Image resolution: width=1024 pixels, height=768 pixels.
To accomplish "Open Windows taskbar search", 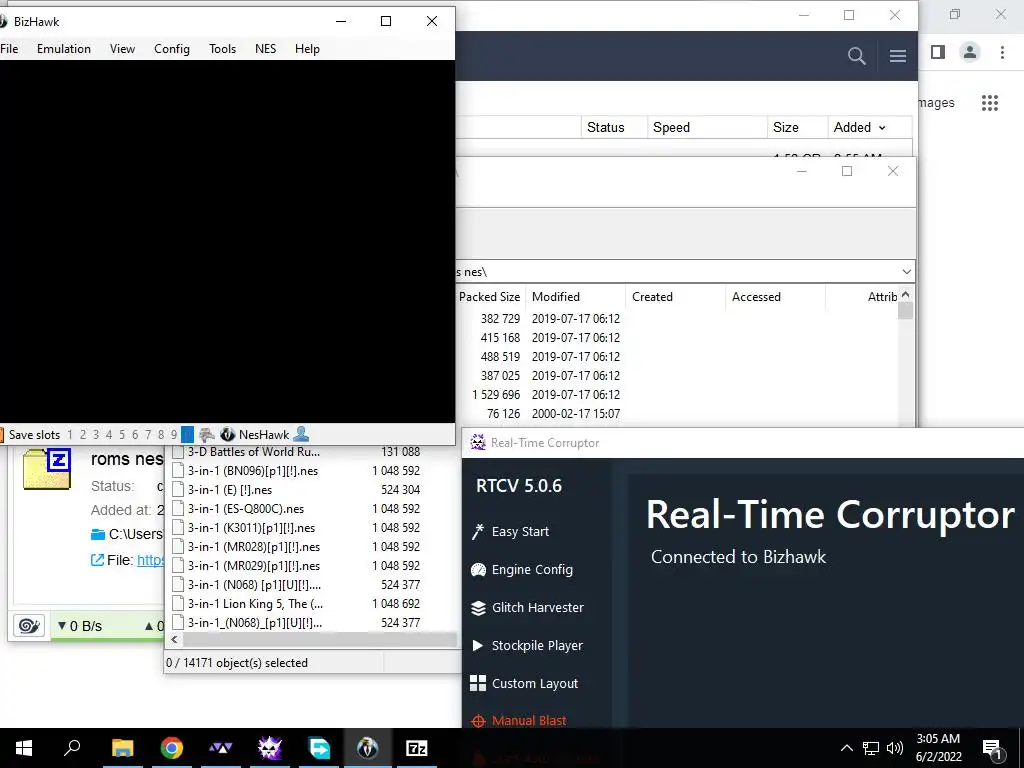I will tap(72, 748).
